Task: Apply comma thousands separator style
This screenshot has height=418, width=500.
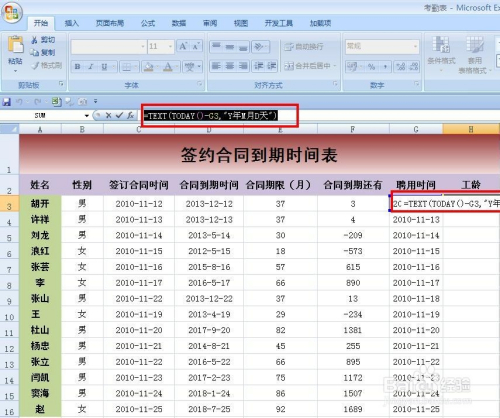Action: 385,67
